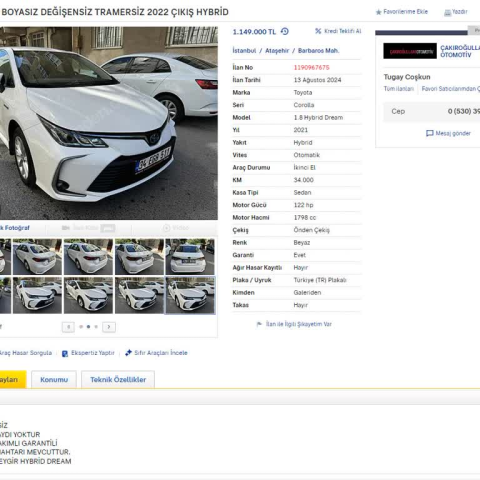Screen dimensions: 480x480
Task: Click Barbaros Mah. in location breadcrumb
Action: click(x=318, y=51)
